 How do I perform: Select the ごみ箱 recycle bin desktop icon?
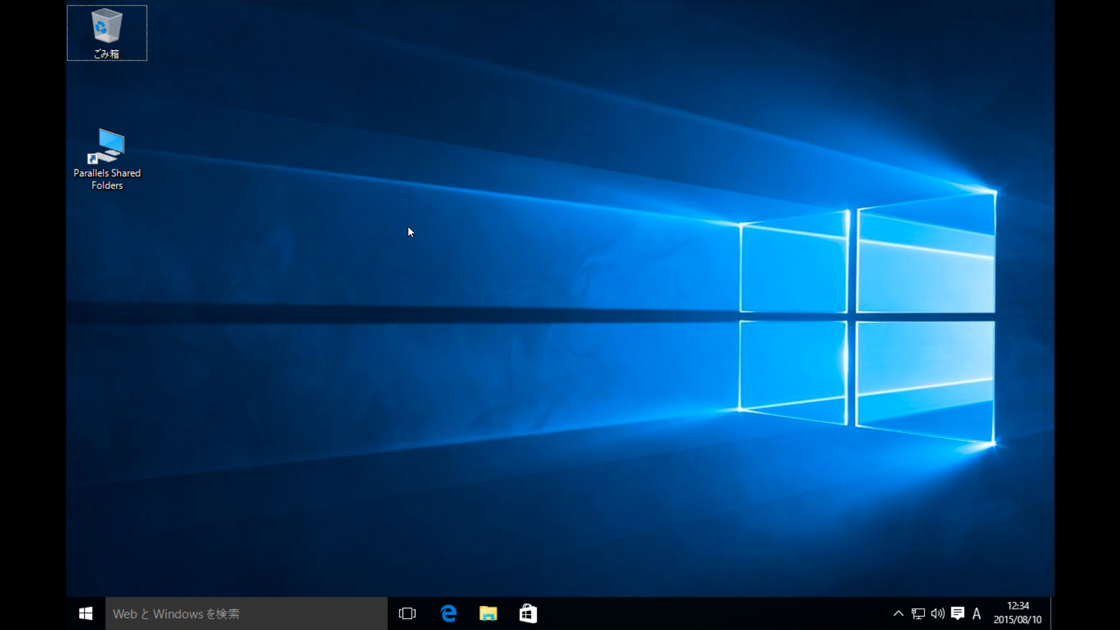coord(106,33)
